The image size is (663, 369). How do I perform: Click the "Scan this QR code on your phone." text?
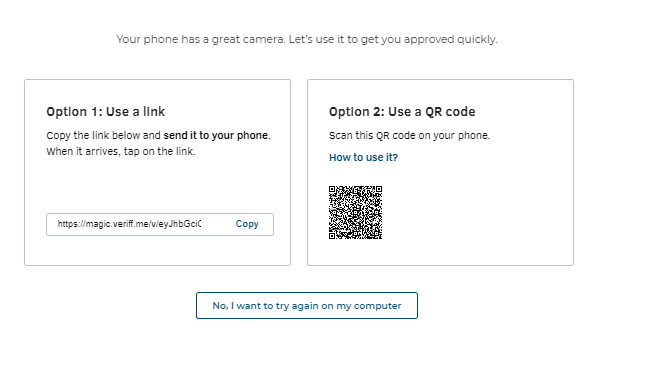pyautogui.click(x=409, y=135)
